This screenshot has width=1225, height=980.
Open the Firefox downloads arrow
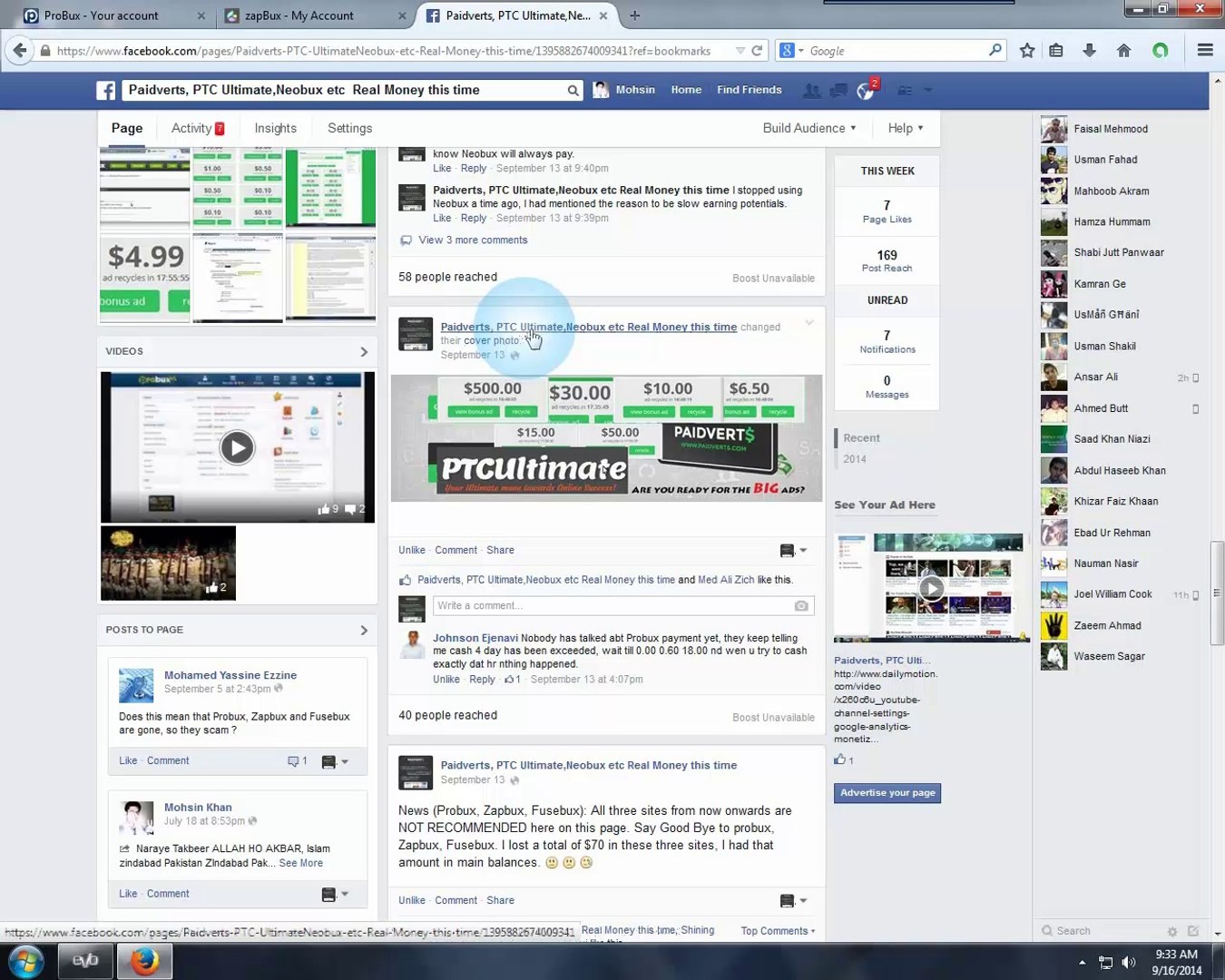pyautogui.click(x=1089, y=51)
